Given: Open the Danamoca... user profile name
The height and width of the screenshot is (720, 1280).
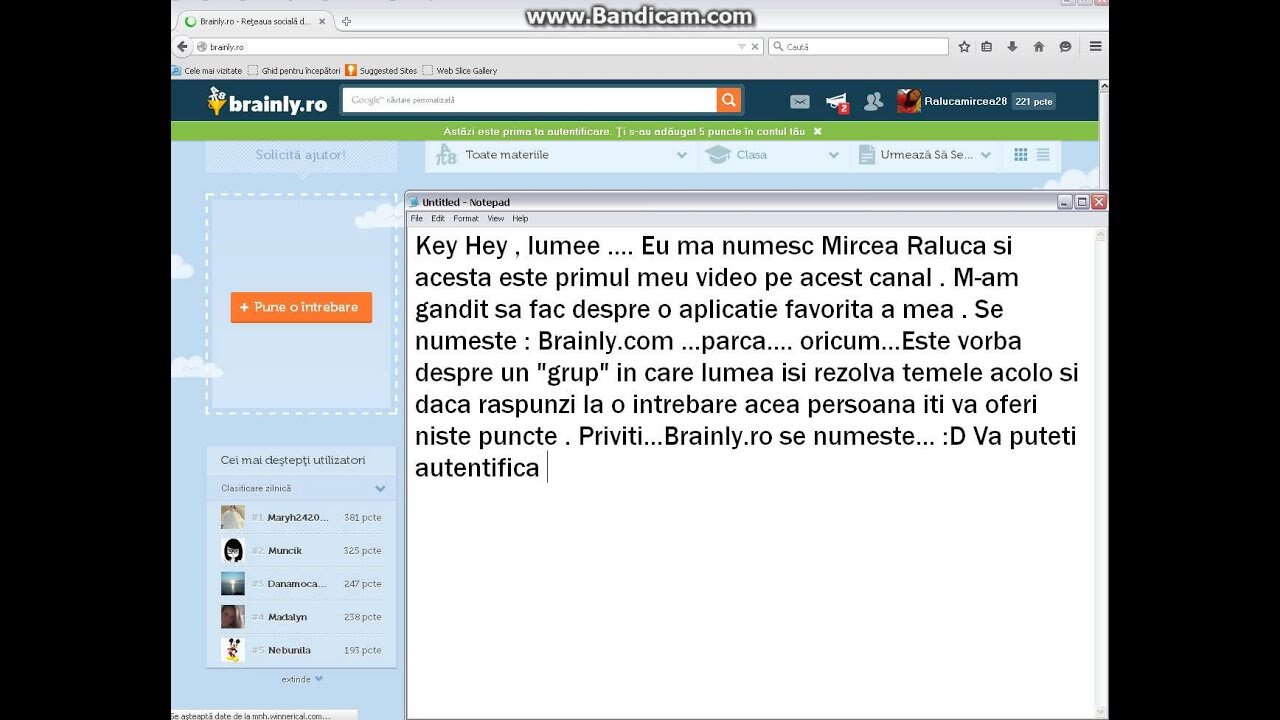Looking at the screenshot, I should pos(297,584).
